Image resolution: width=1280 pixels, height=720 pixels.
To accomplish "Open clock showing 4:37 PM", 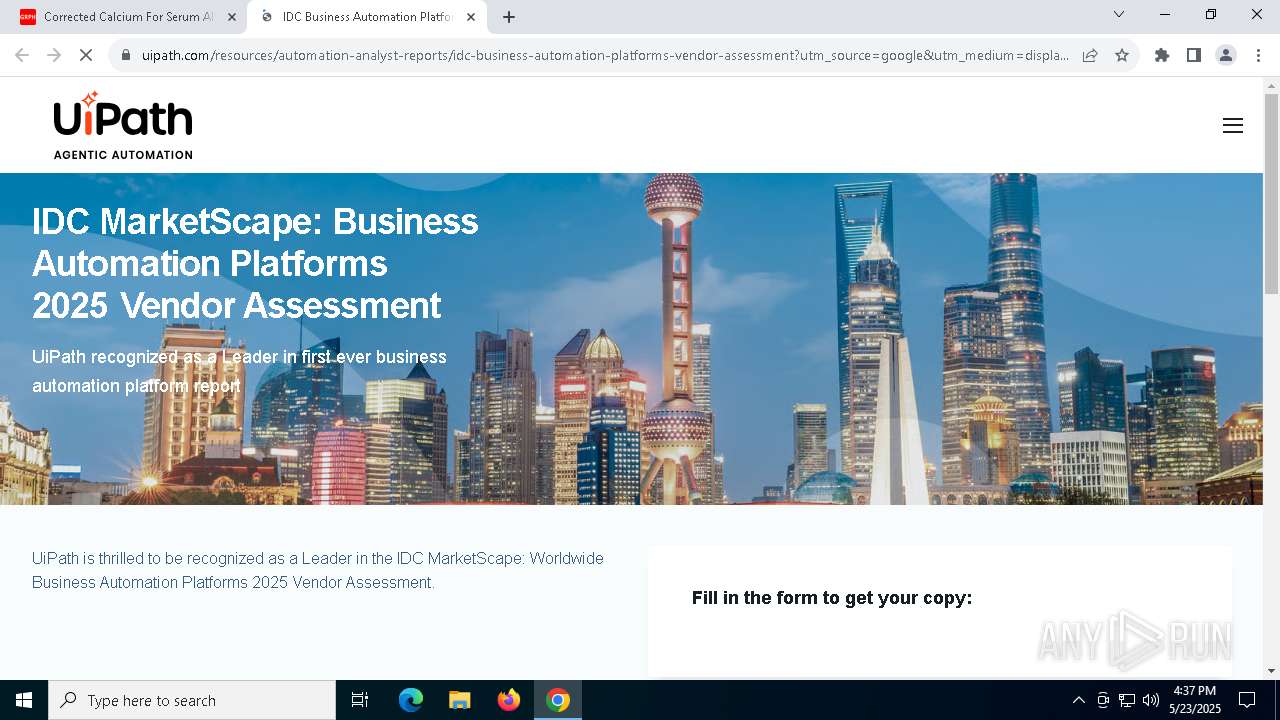I will [1195, 700].
